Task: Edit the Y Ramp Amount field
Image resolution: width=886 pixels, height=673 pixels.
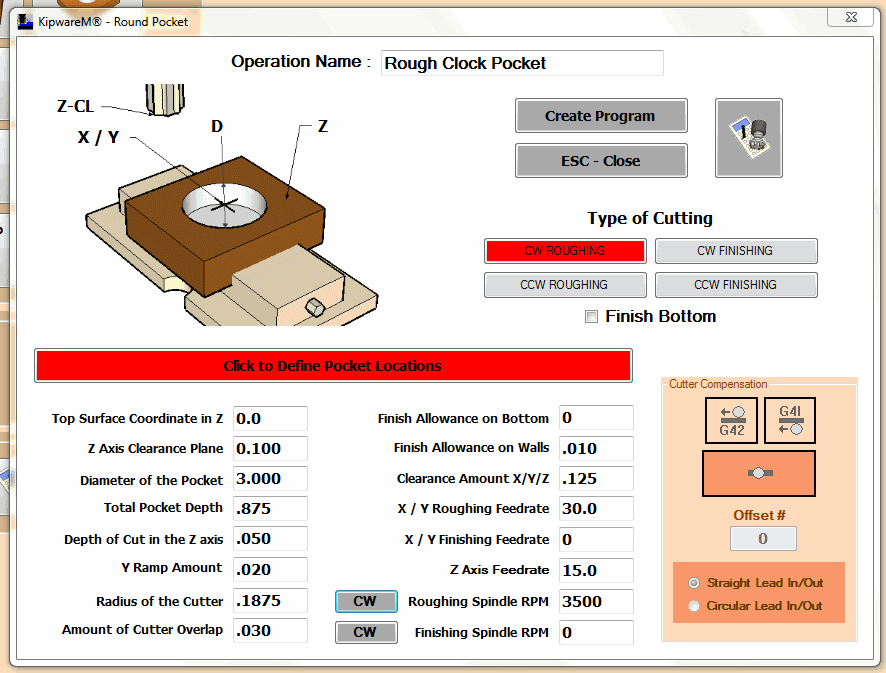Action: (x=270, y=570)
